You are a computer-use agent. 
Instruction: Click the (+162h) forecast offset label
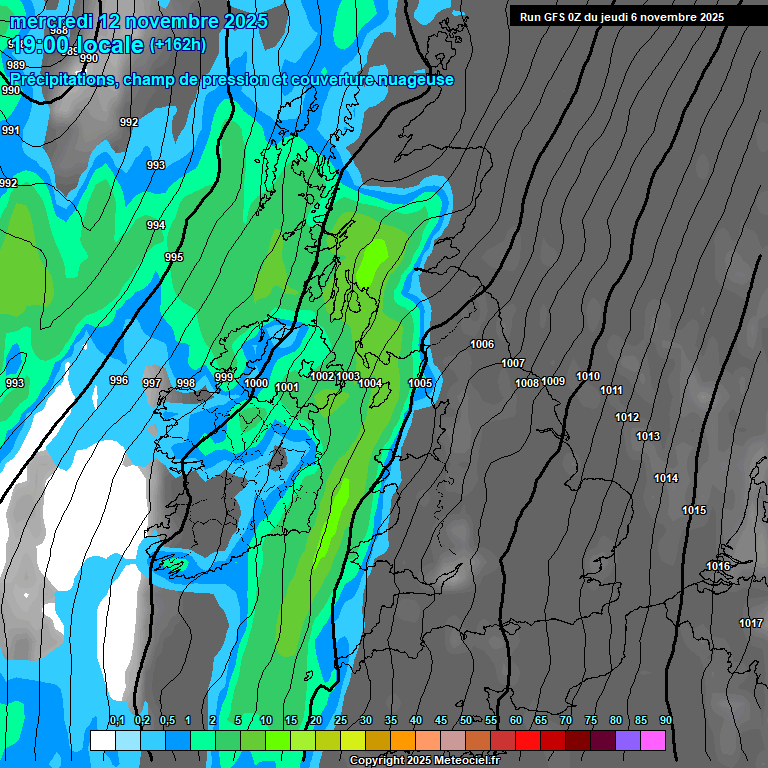point(177,45)
